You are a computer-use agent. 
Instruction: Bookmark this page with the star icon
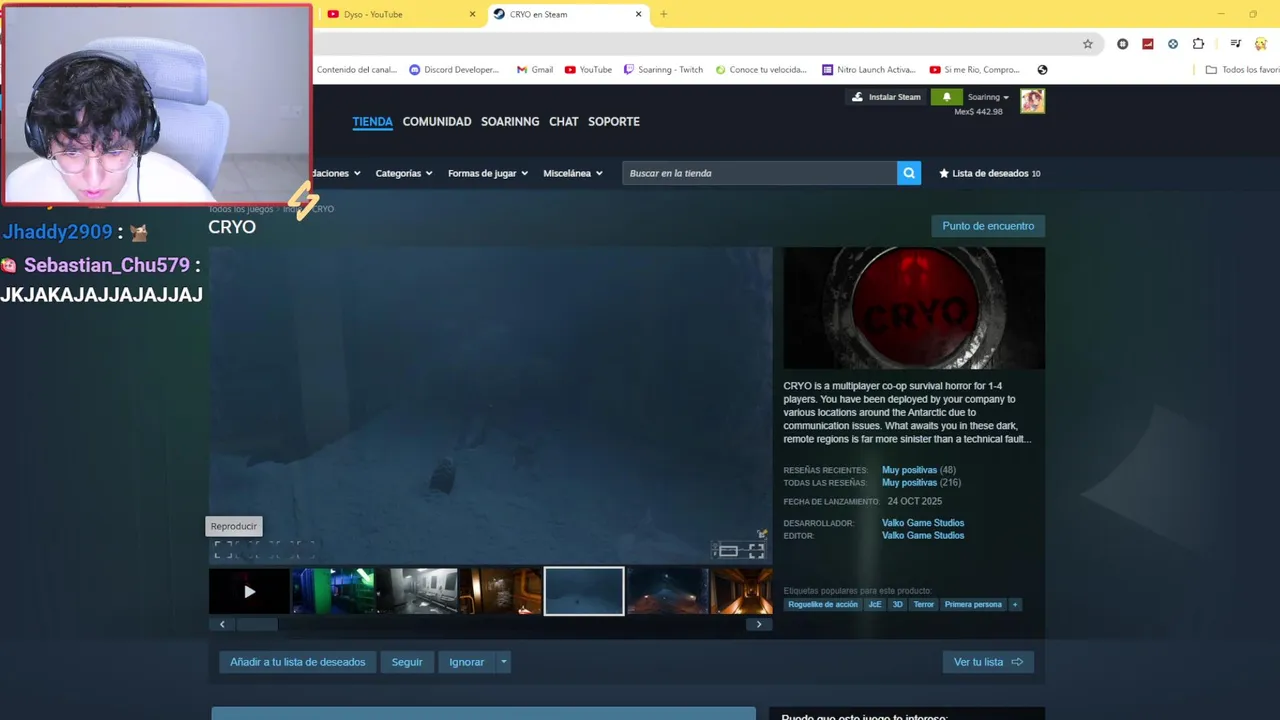[x=1088, y=44]
